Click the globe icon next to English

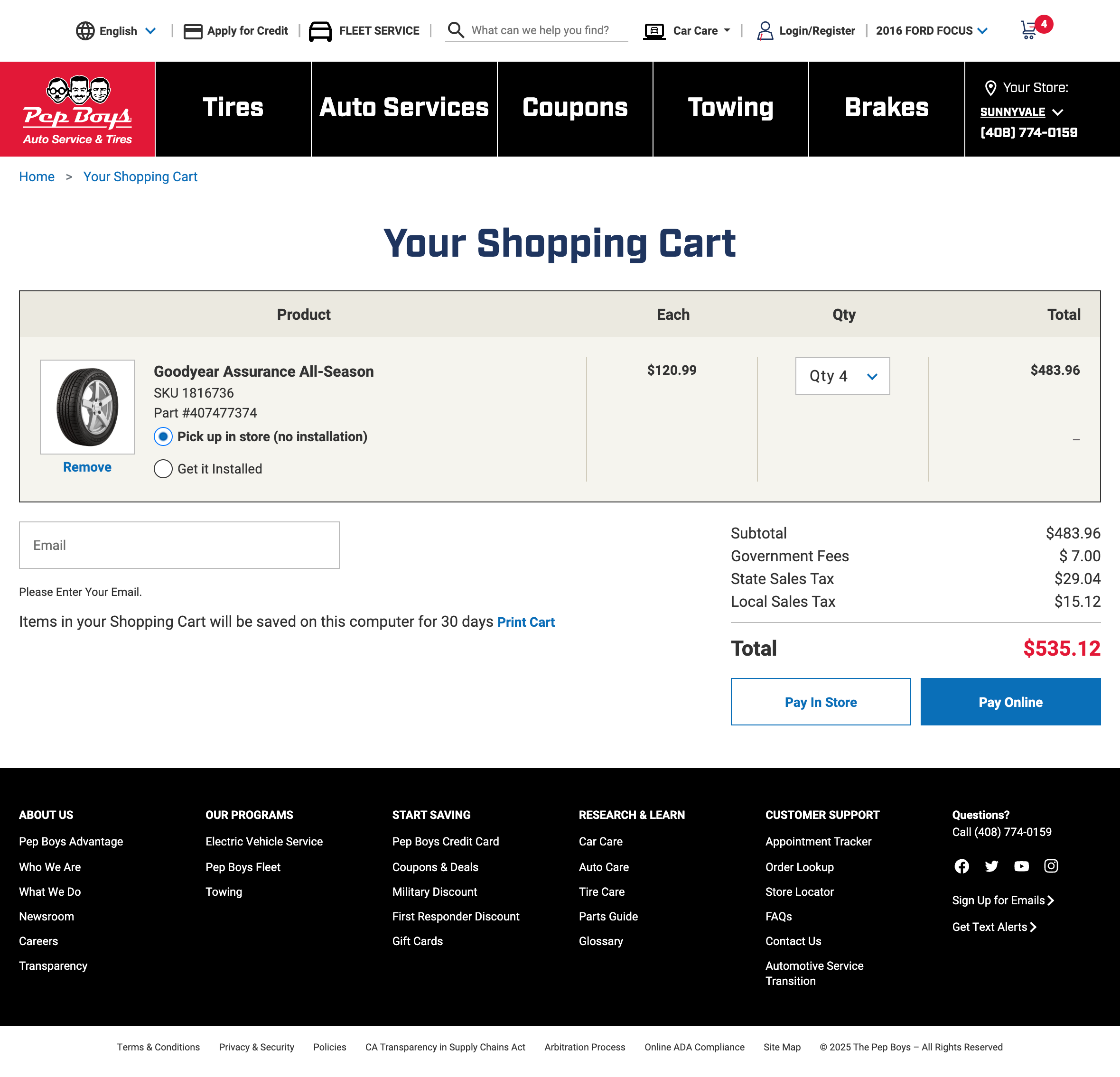tap(84, 30)
